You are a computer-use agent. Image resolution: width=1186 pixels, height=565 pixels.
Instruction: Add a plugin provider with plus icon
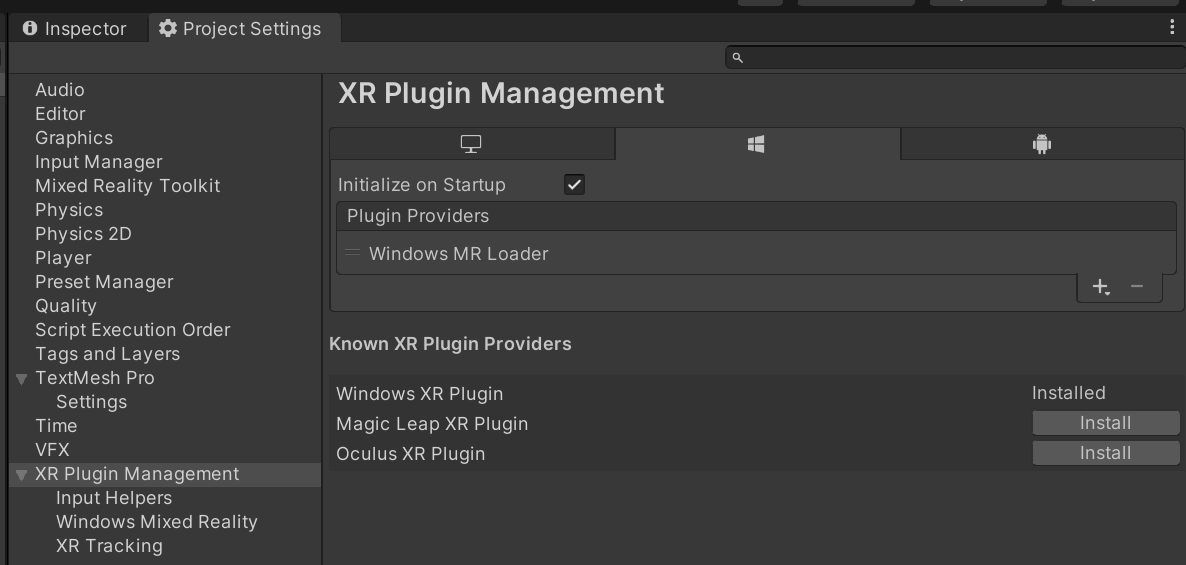(x=1101, y=287)
